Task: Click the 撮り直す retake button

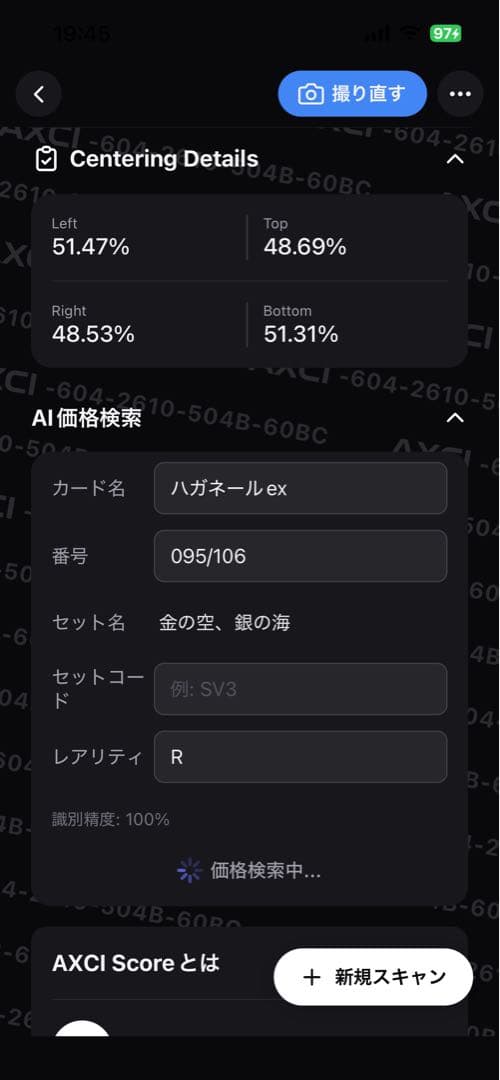Action: coord(353,94)
